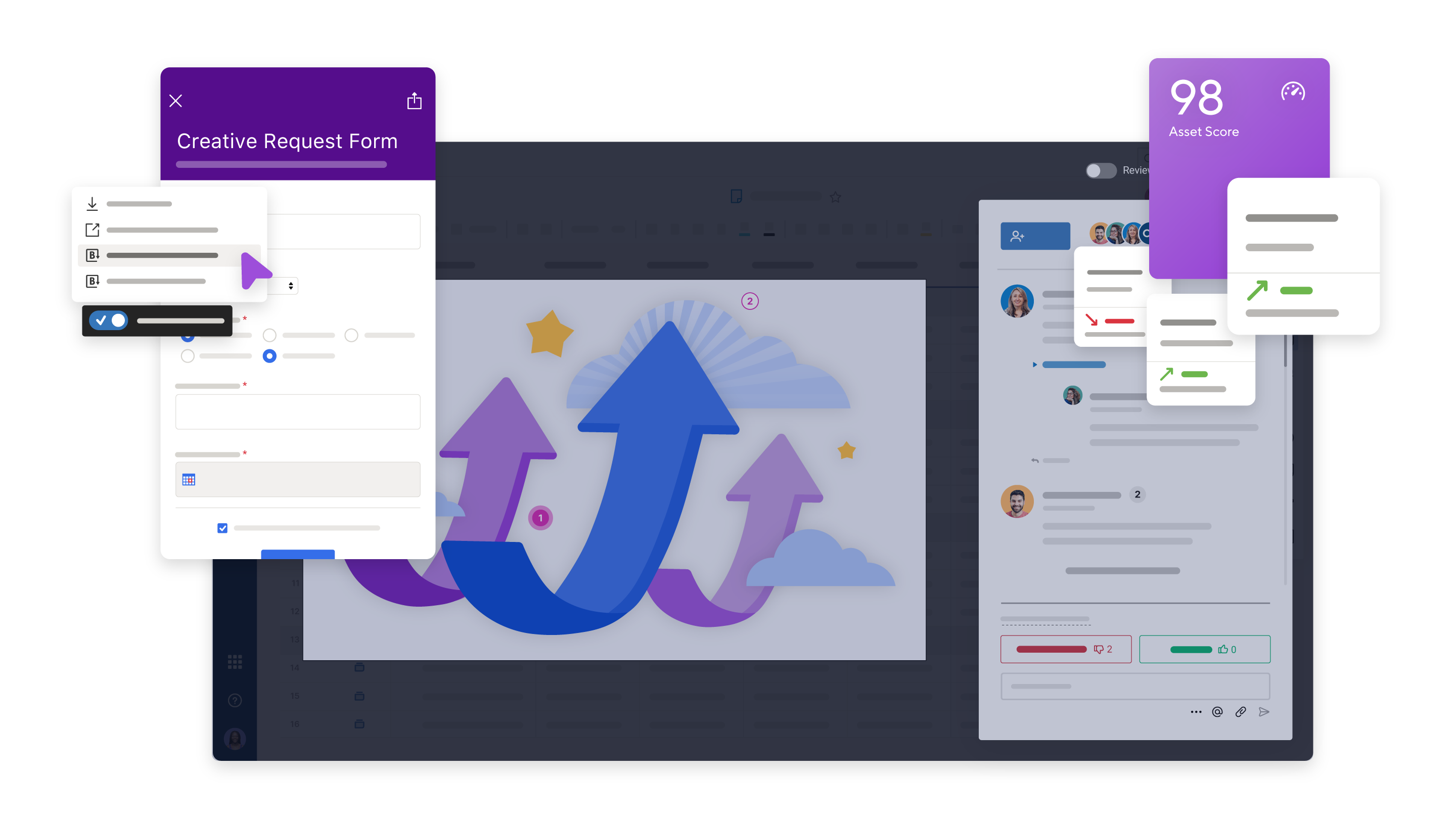Click the external link icon in toolbar
The image size is (1456, 819).
(x=92, y=230)
